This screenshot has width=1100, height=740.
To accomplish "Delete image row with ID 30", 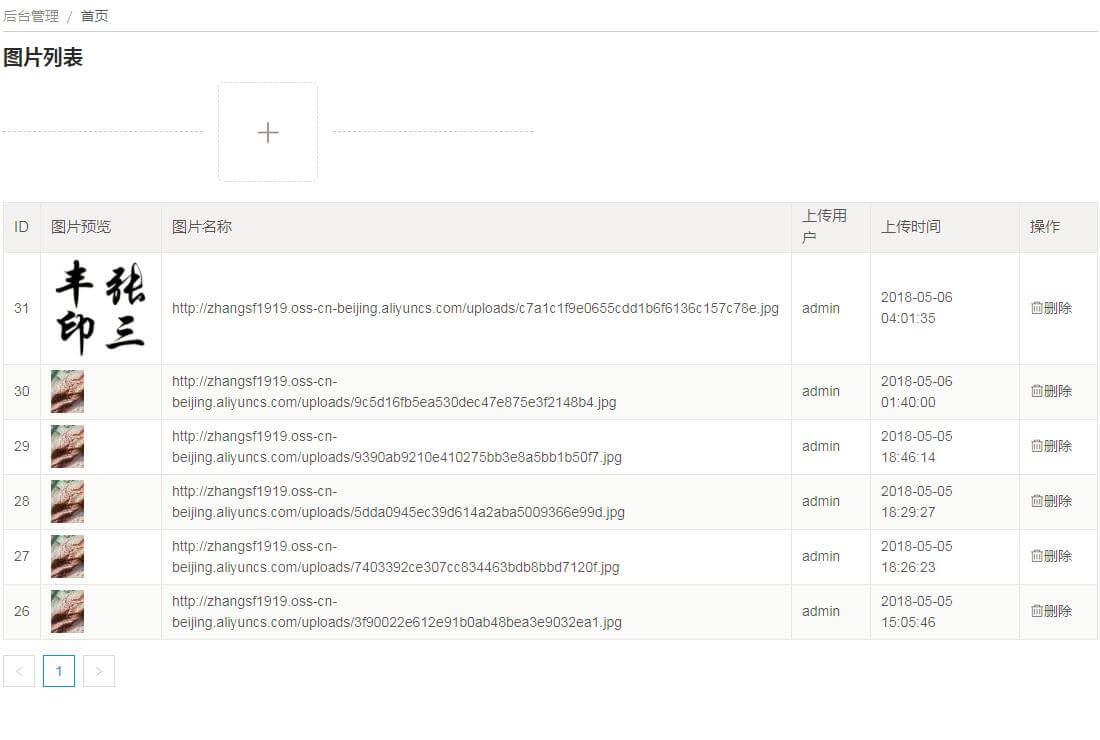I will click(x=1051, y=391).
